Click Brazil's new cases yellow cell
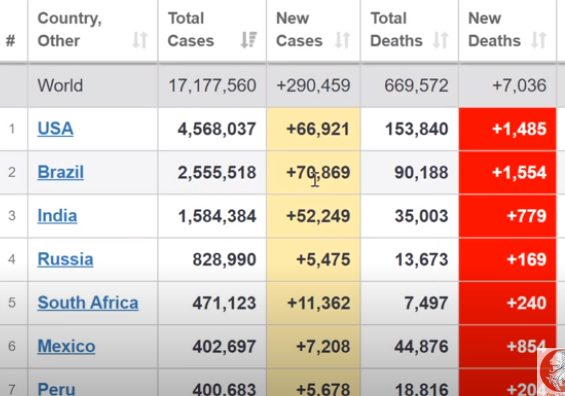Viewport: 565px width, 396px height. point(313,173)
